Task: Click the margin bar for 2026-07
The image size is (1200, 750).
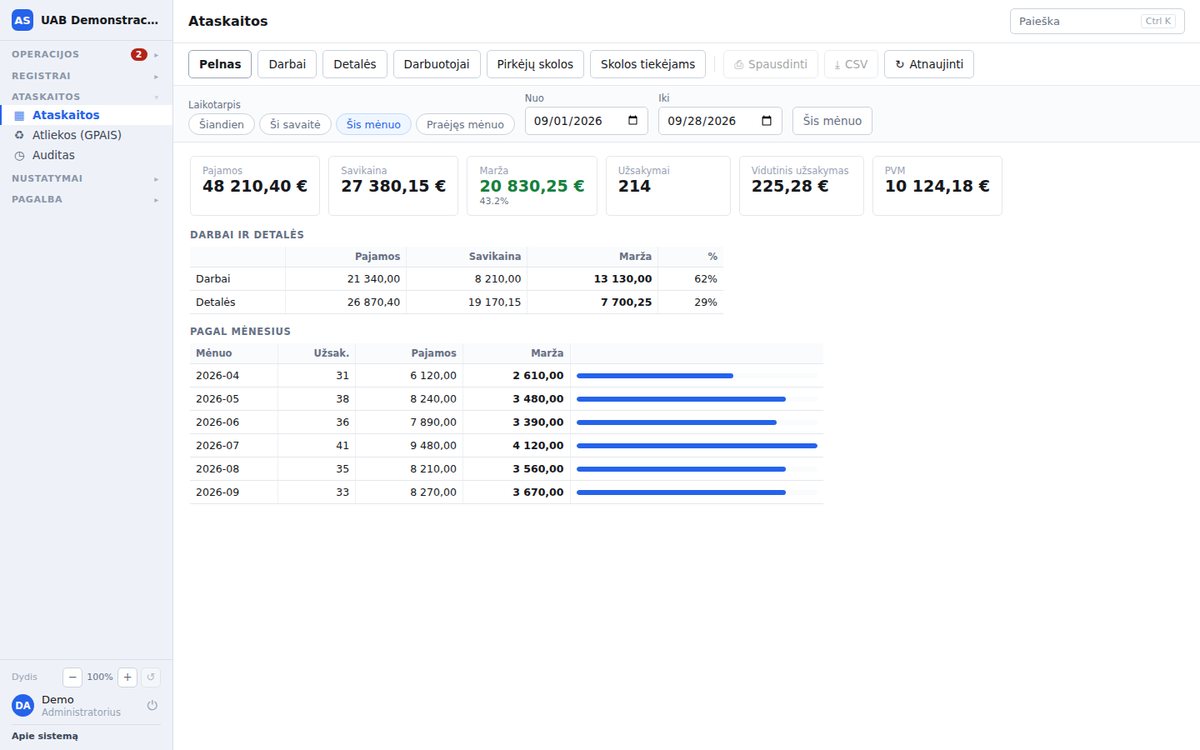Action: (697, 445)
